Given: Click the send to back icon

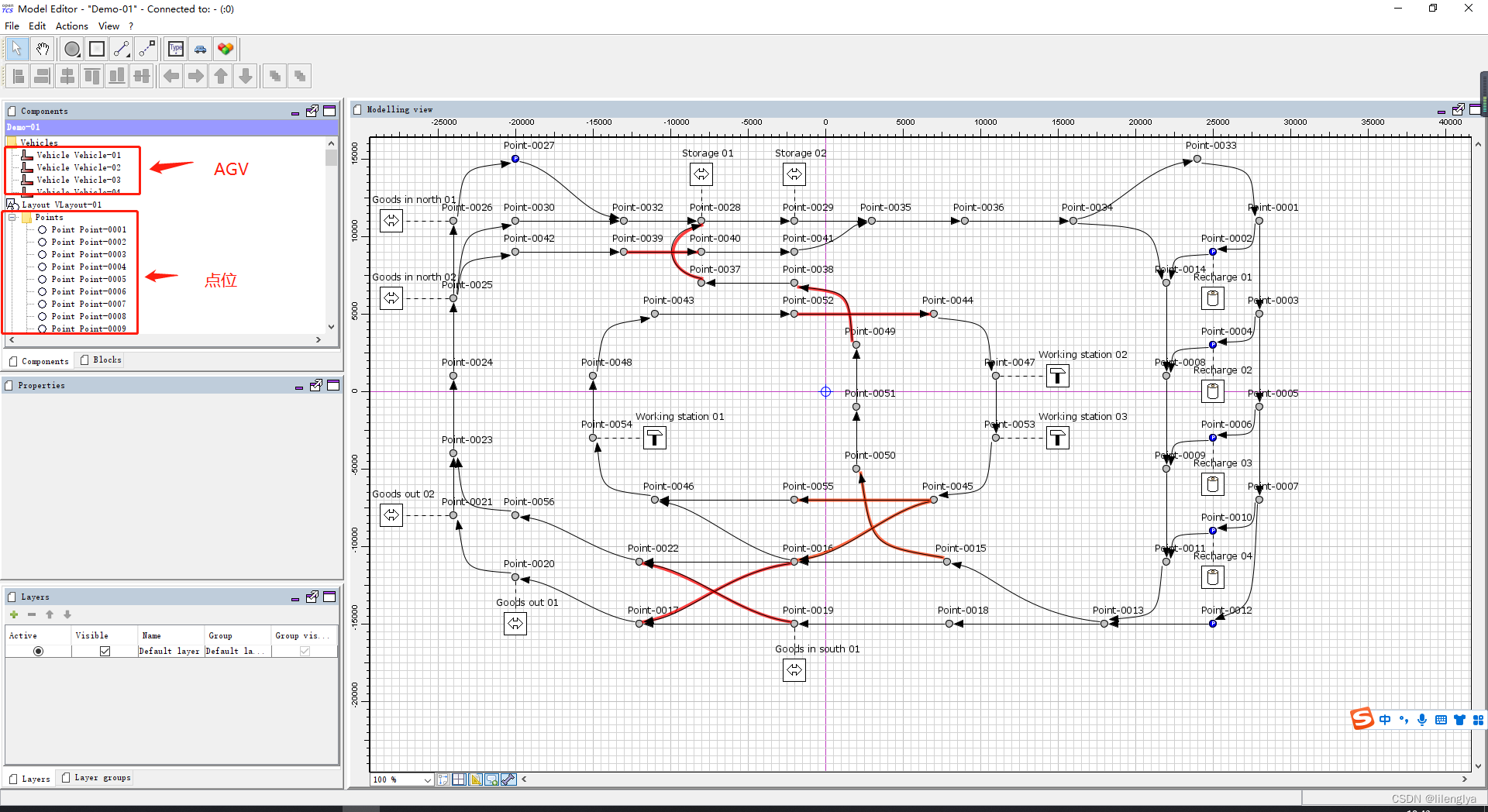Looking at the screenshot, I should click(x=300, y=76).
